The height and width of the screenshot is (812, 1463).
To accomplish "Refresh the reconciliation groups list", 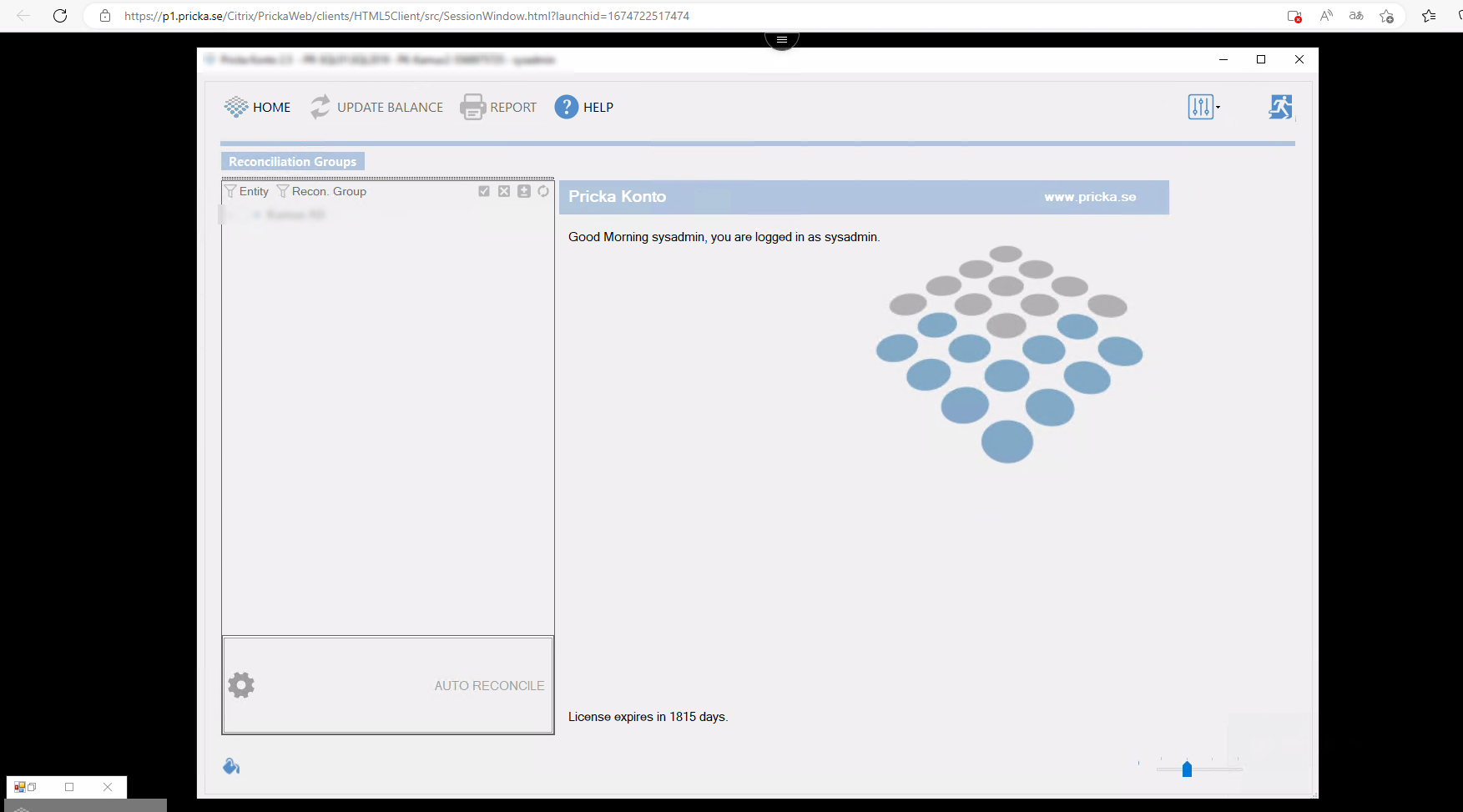I will 543,191.
